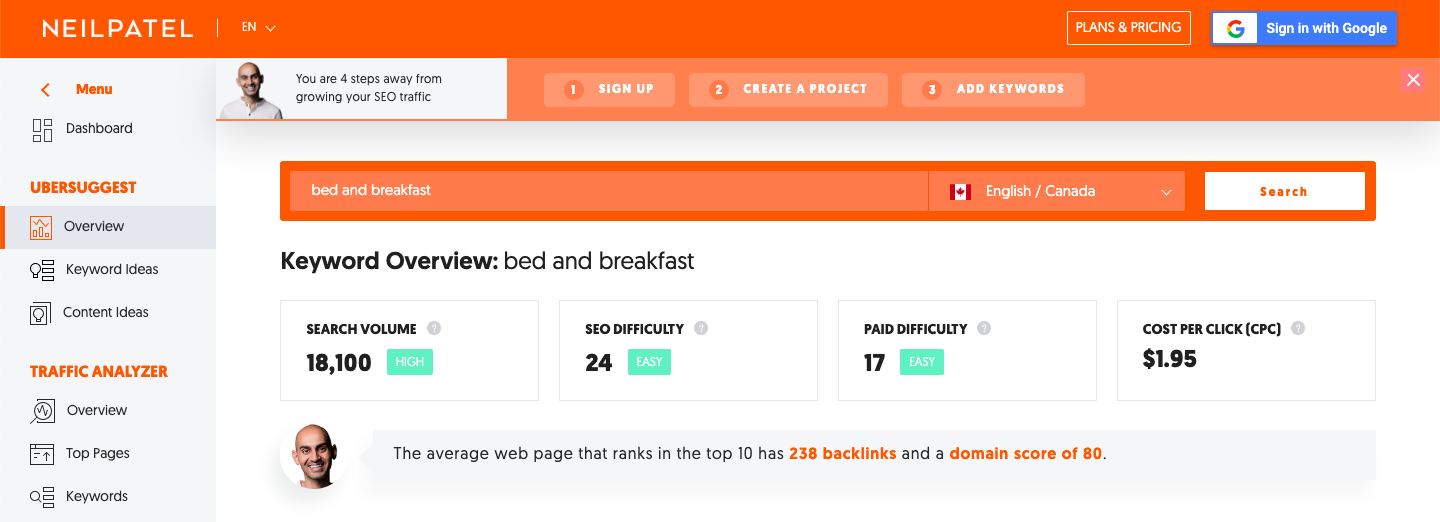Click the Ubersuggest Overview chart icon

click(x=41, y=227)
